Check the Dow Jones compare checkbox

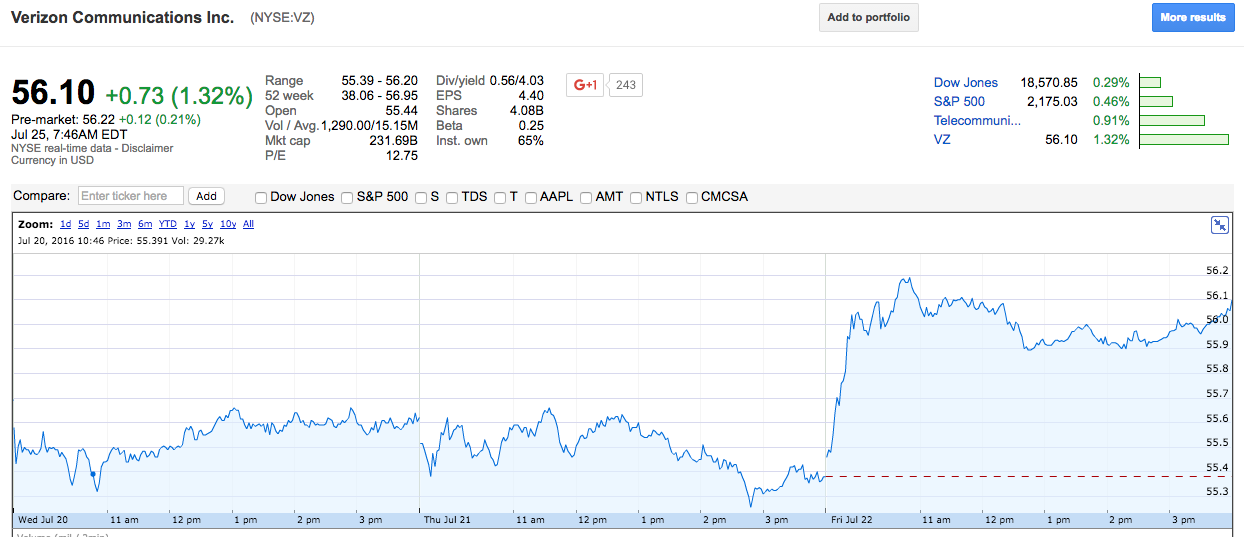coord(262,197)
